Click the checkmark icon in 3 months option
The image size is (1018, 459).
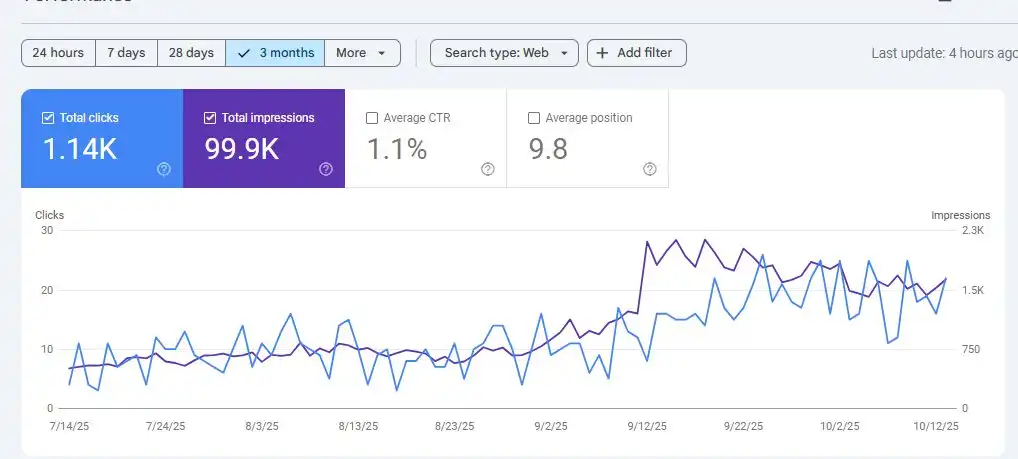244,53
